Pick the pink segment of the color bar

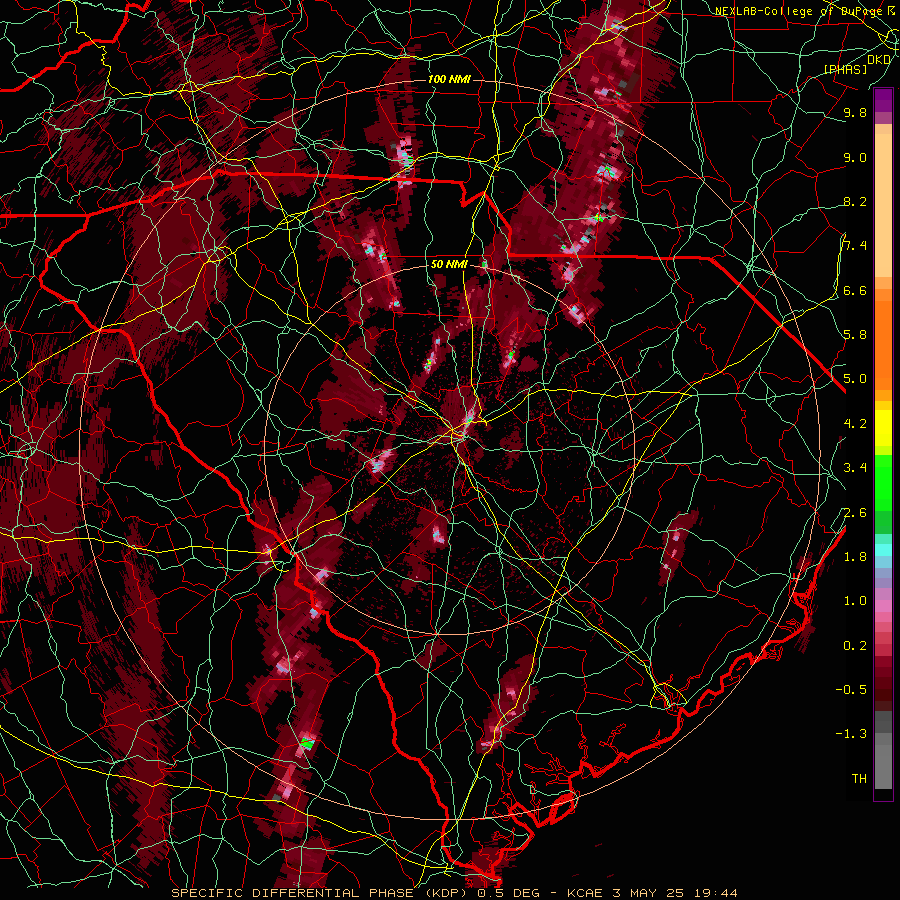(883, 606)
